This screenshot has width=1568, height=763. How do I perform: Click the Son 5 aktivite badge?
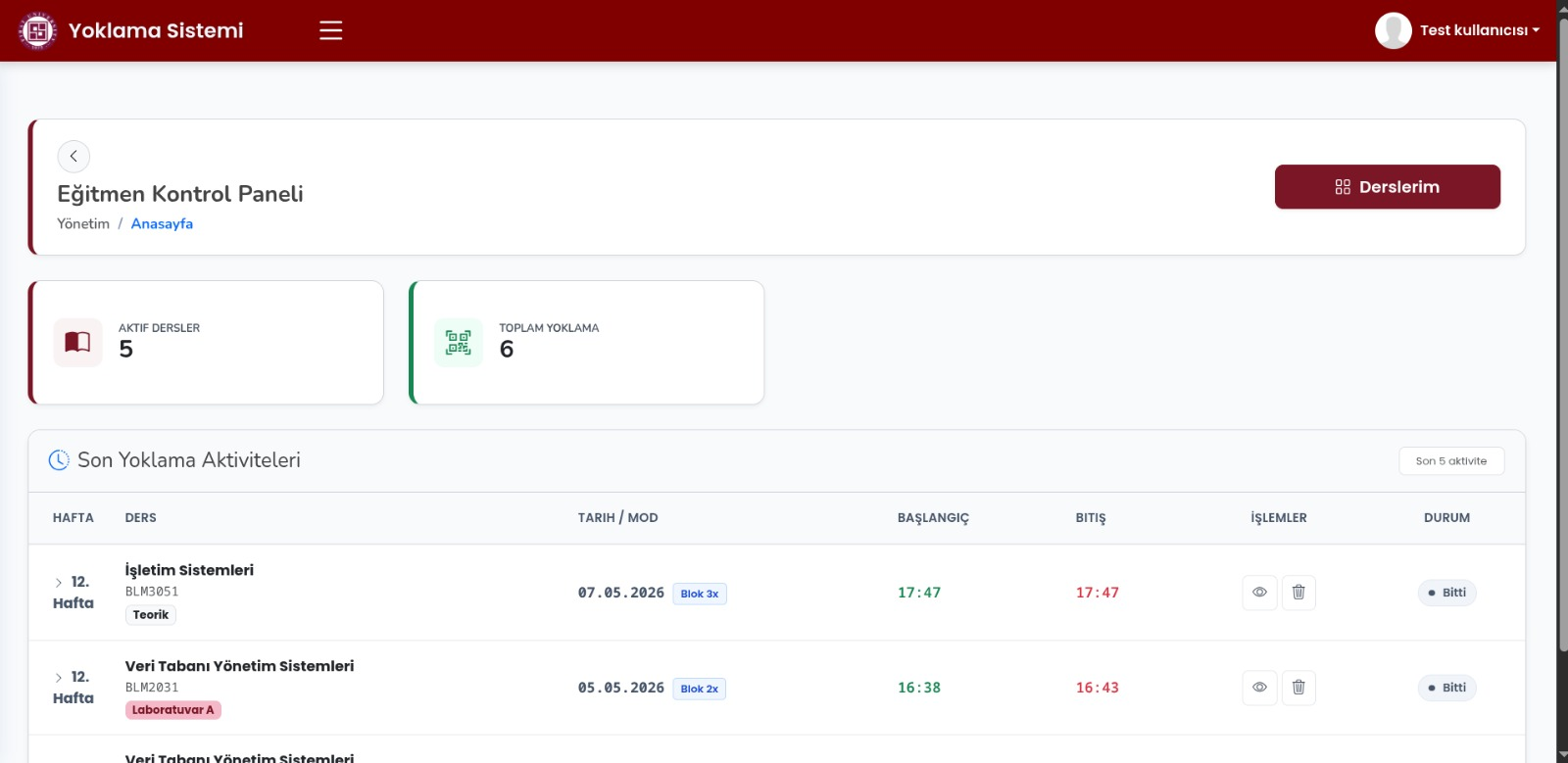tap(1451, 461)
